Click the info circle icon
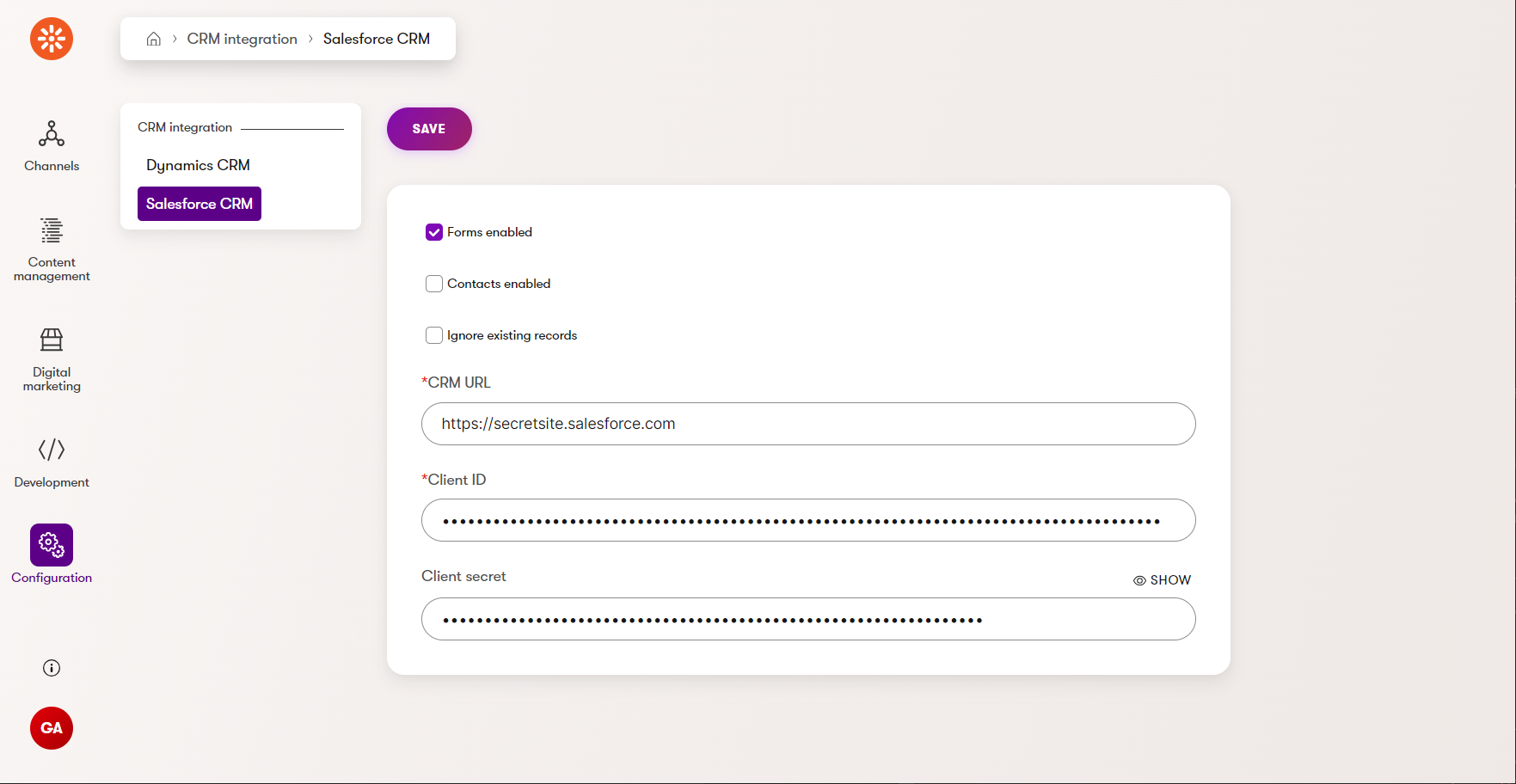The image size is (1516, 784). coord(52,668)
